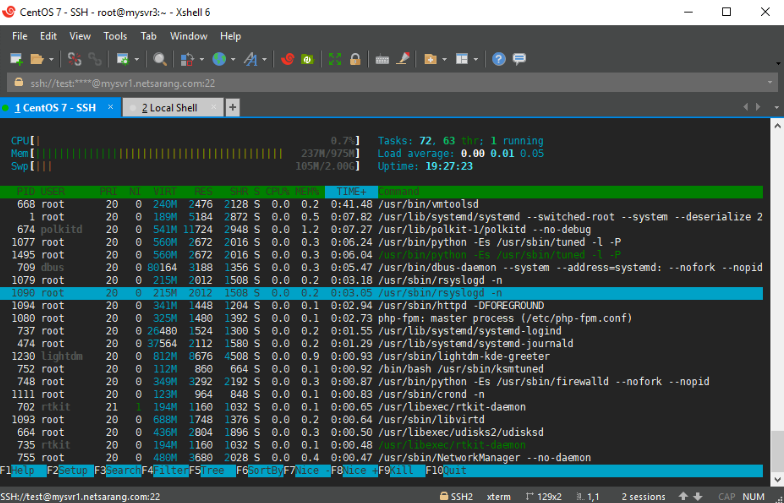This screenshot has width=784, height=503.
Task: Click the Open session folder icon
Action: (x=37, y=59)
